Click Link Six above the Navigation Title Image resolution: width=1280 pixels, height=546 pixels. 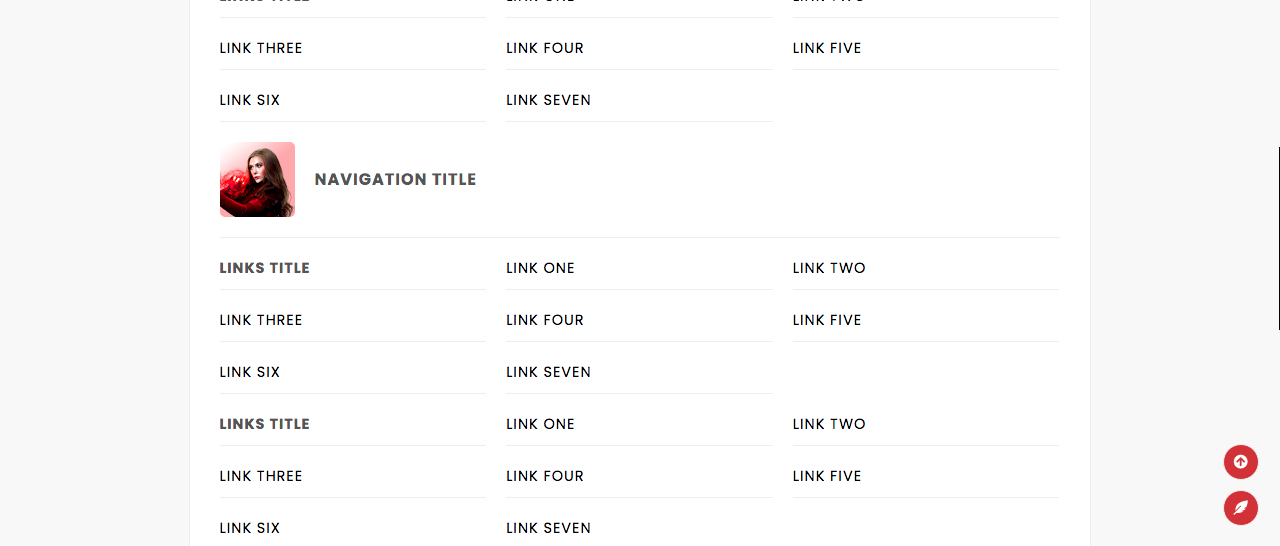click(x=250, y=100)
